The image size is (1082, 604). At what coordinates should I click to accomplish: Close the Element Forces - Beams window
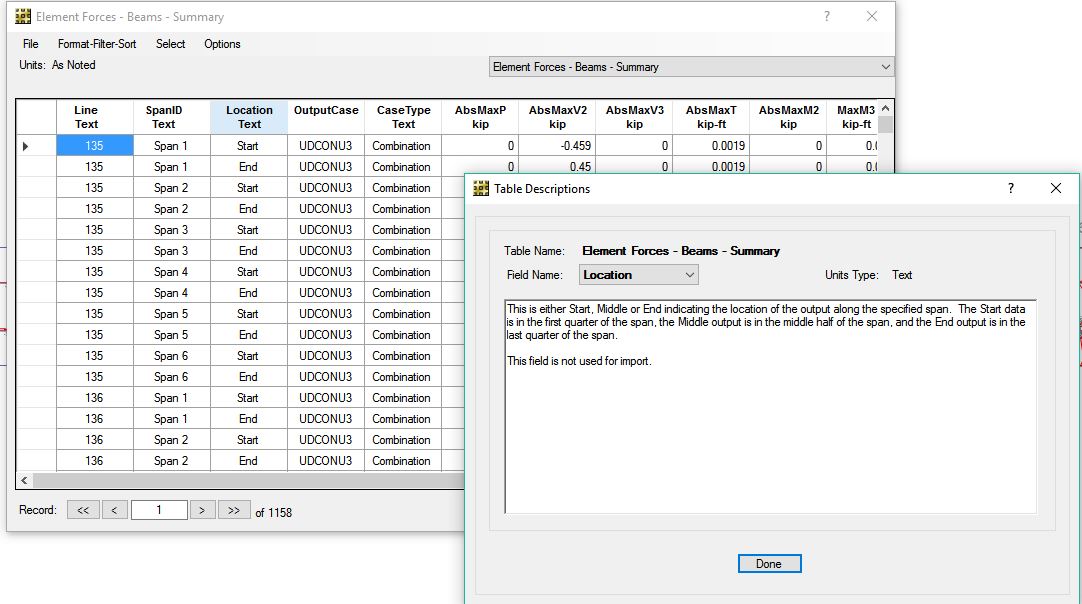coord(872,16)
